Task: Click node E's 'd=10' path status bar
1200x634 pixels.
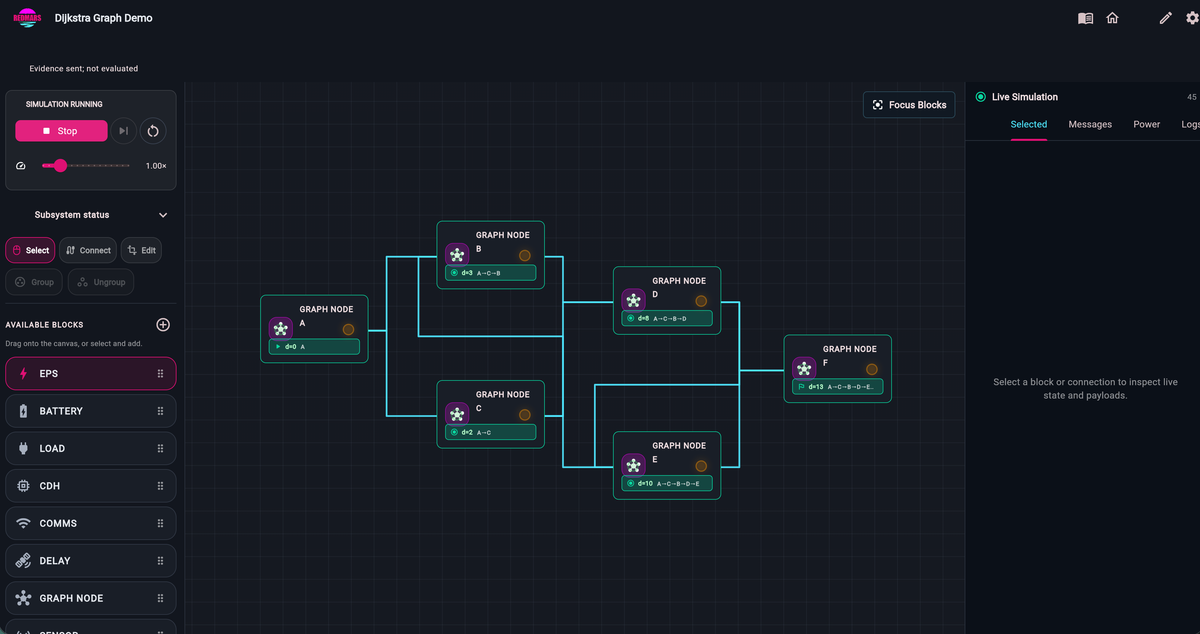Action: tap(667, 484)
